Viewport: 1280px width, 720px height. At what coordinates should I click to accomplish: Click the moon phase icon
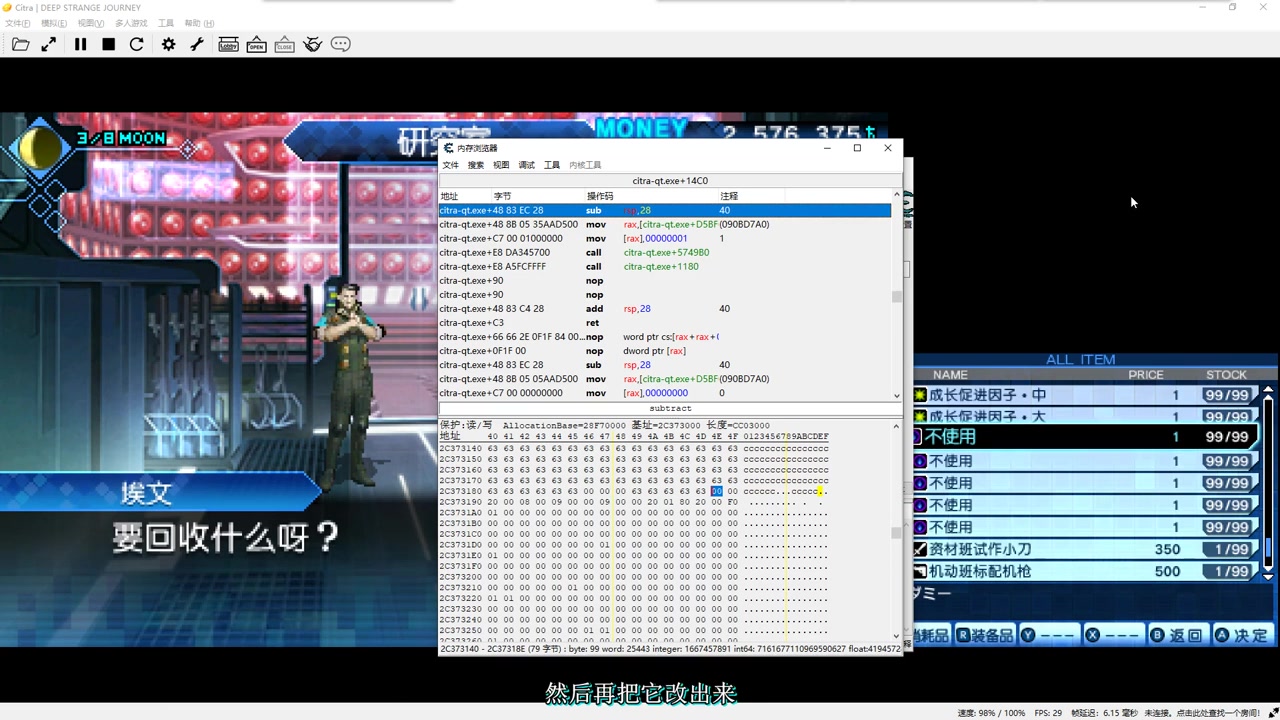tap(41, 150)
